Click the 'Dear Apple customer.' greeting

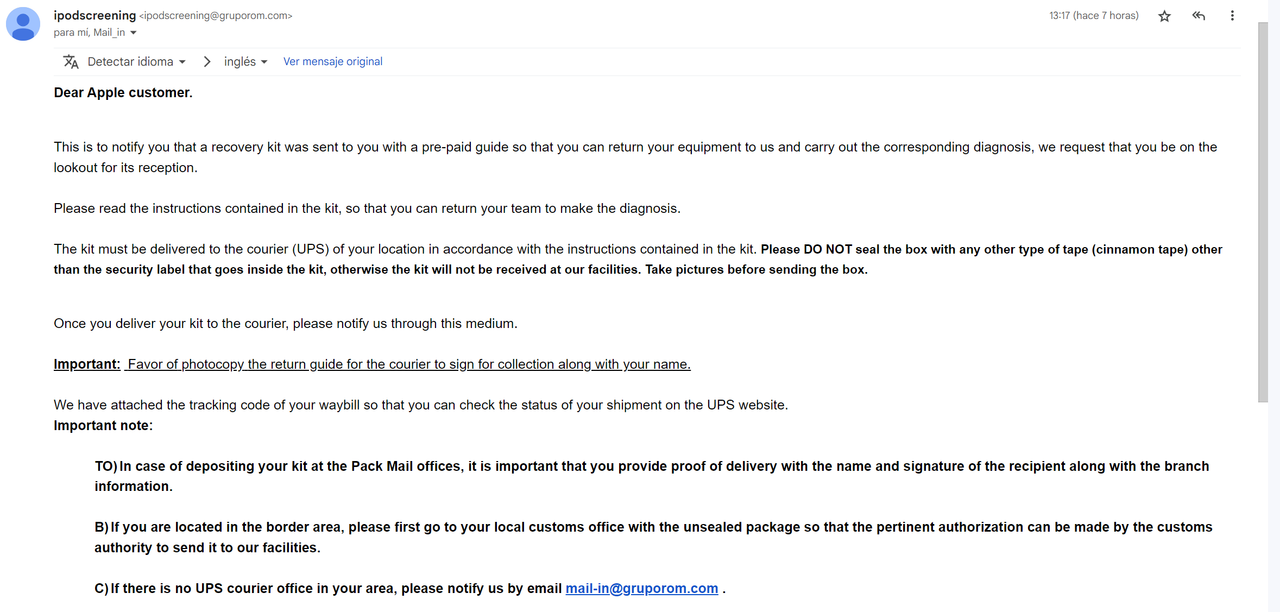tap(123, 92)
